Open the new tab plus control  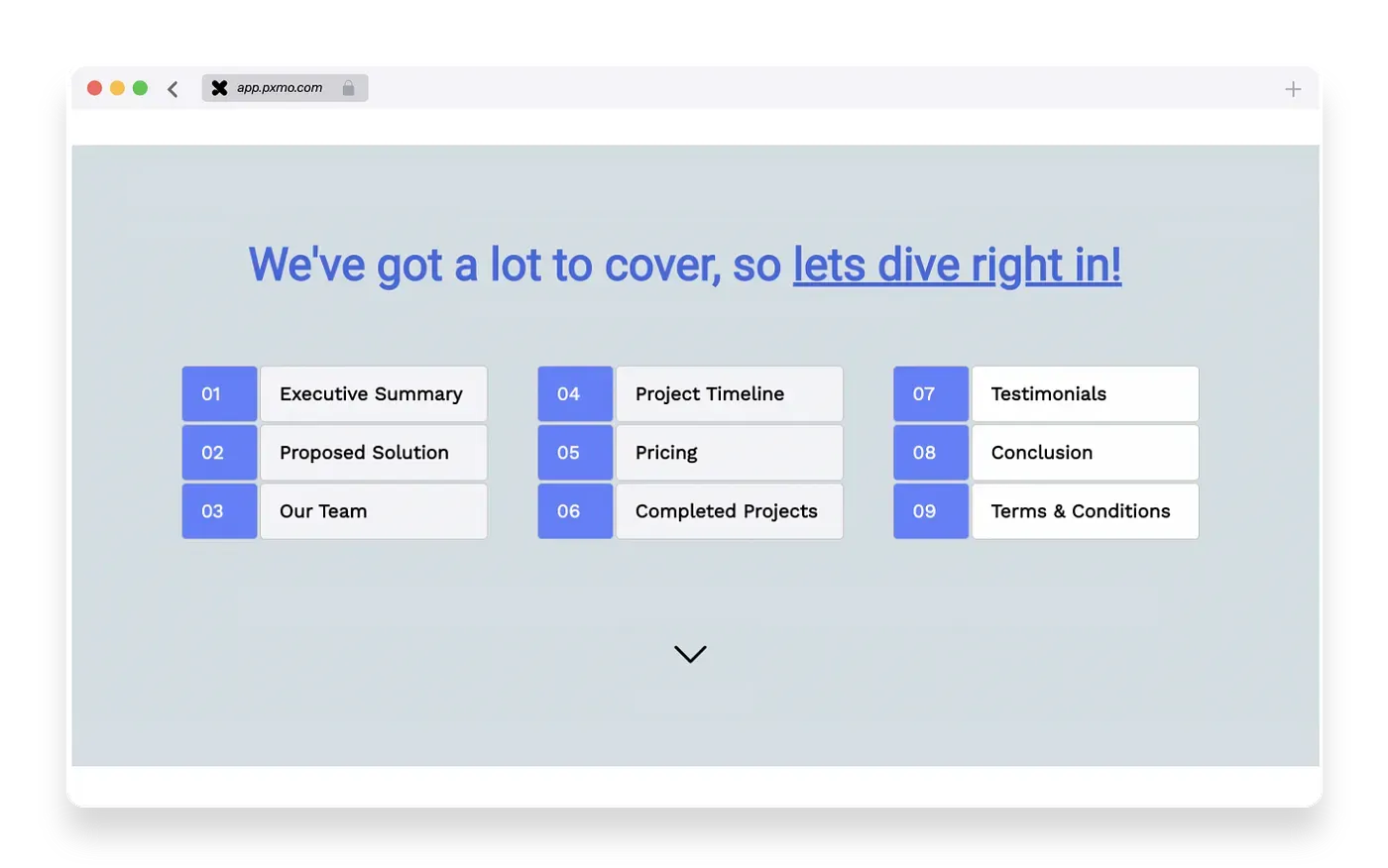coord(1293,88)
